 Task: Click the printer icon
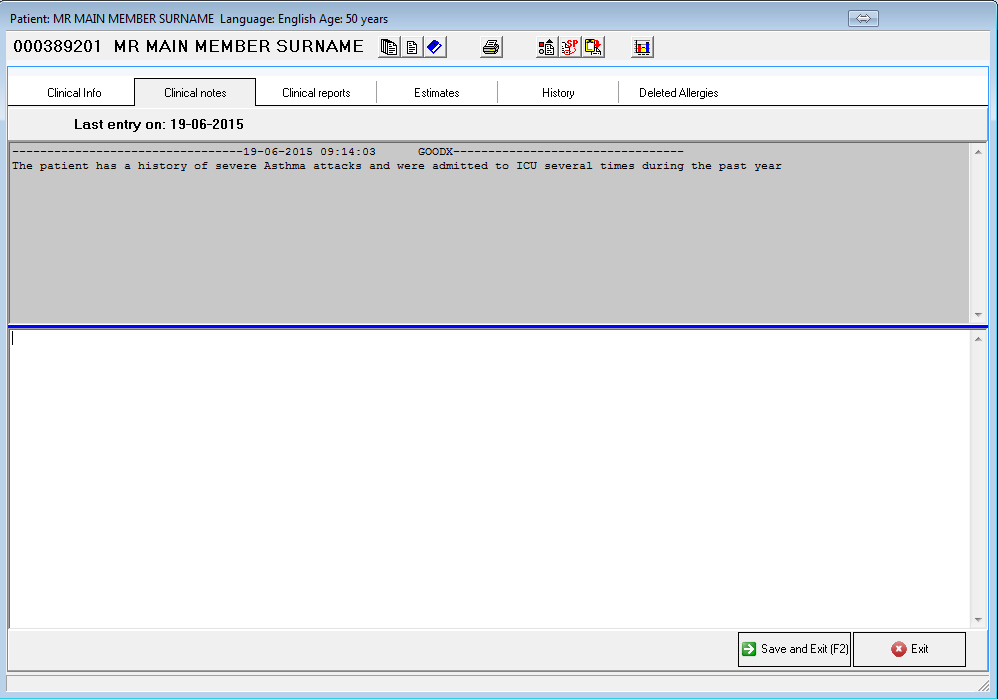pos(491,47)
